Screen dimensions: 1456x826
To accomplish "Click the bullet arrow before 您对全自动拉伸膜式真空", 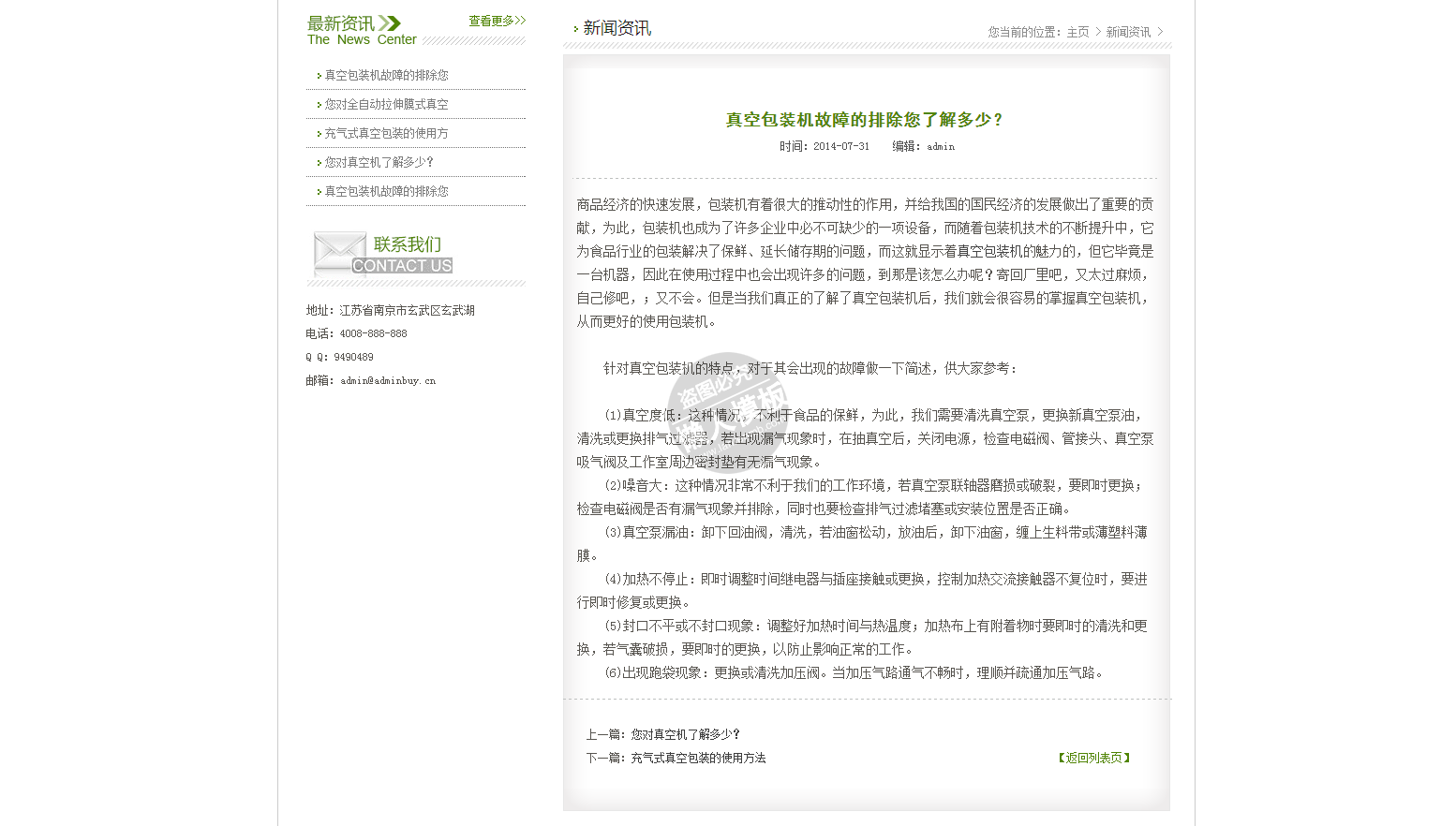I will click(x=319, y=105).
